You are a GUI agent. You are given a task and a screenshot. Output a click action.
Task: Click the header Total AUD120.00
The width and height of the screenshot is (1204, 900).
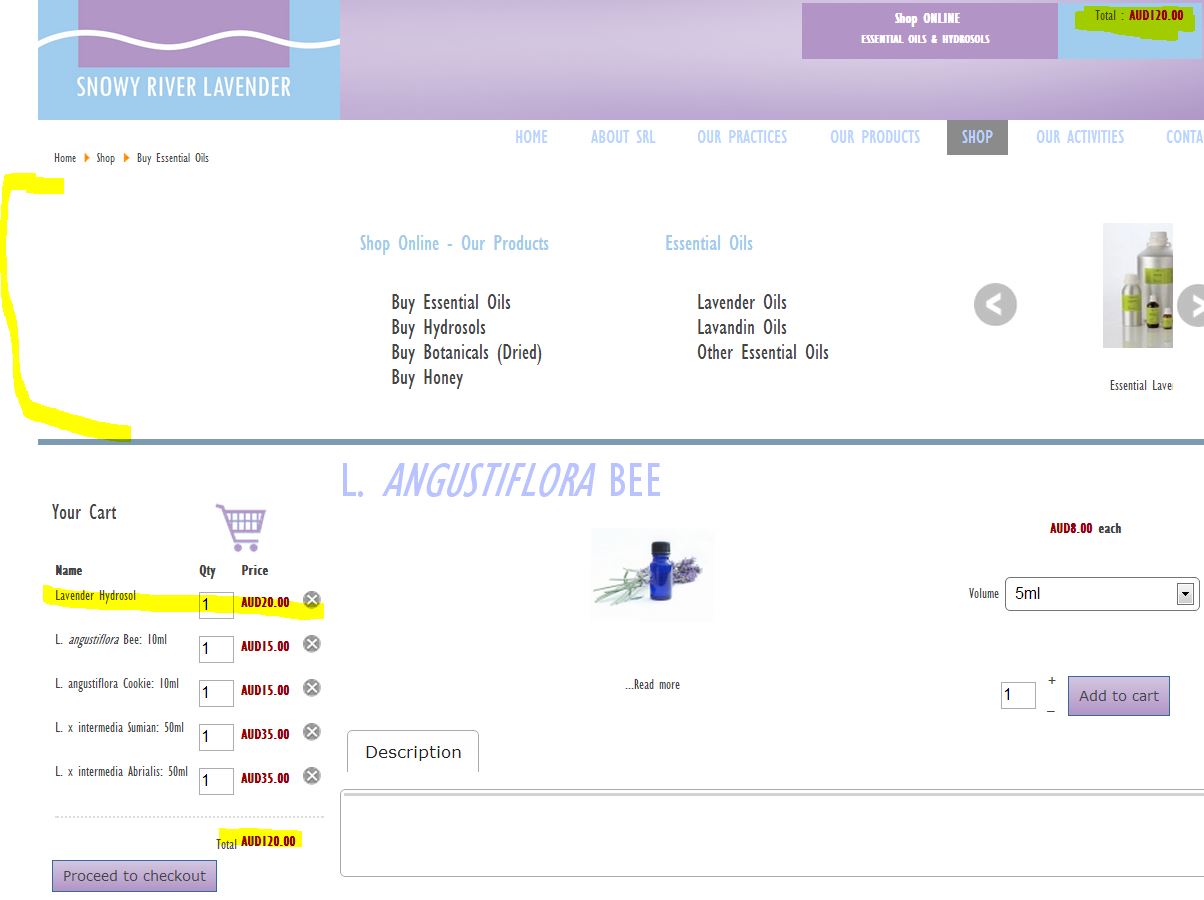click(1139, 16)
